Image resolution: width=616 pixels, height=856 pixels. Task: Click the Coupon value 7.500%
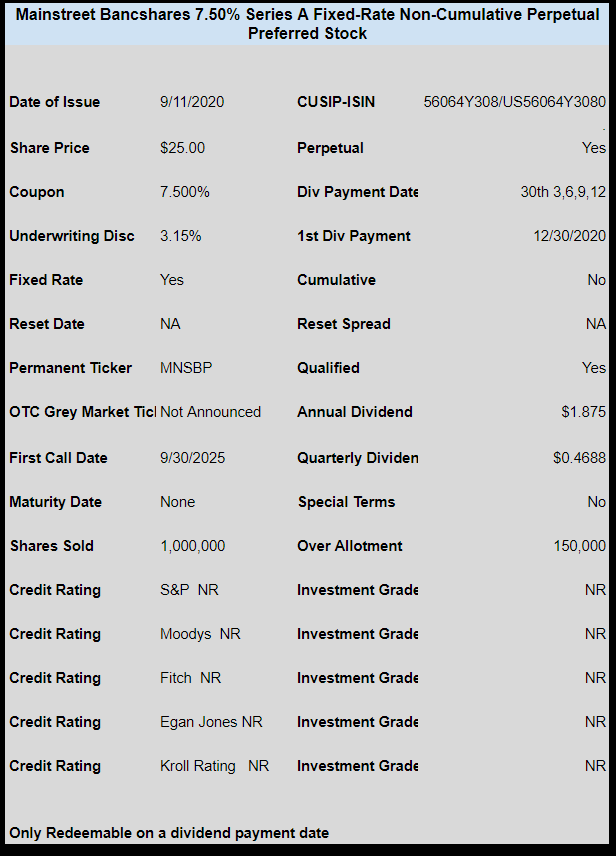pos(185,192)
